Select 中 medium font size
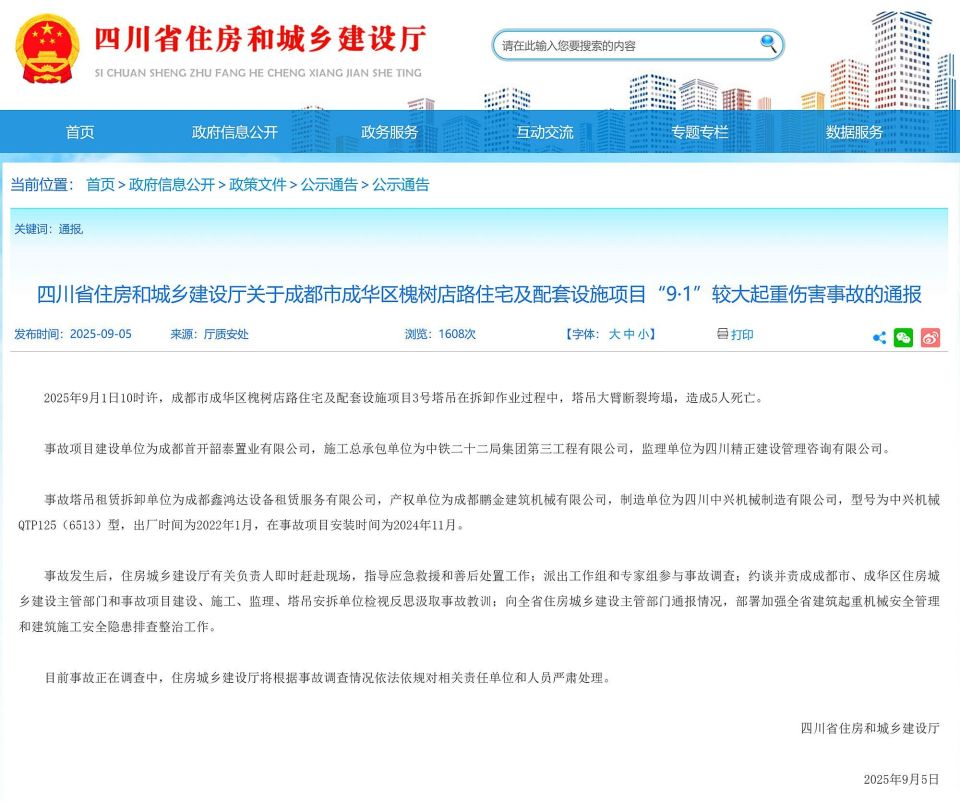This screenshot has width=960, height=802. click(x=628, y=334)
